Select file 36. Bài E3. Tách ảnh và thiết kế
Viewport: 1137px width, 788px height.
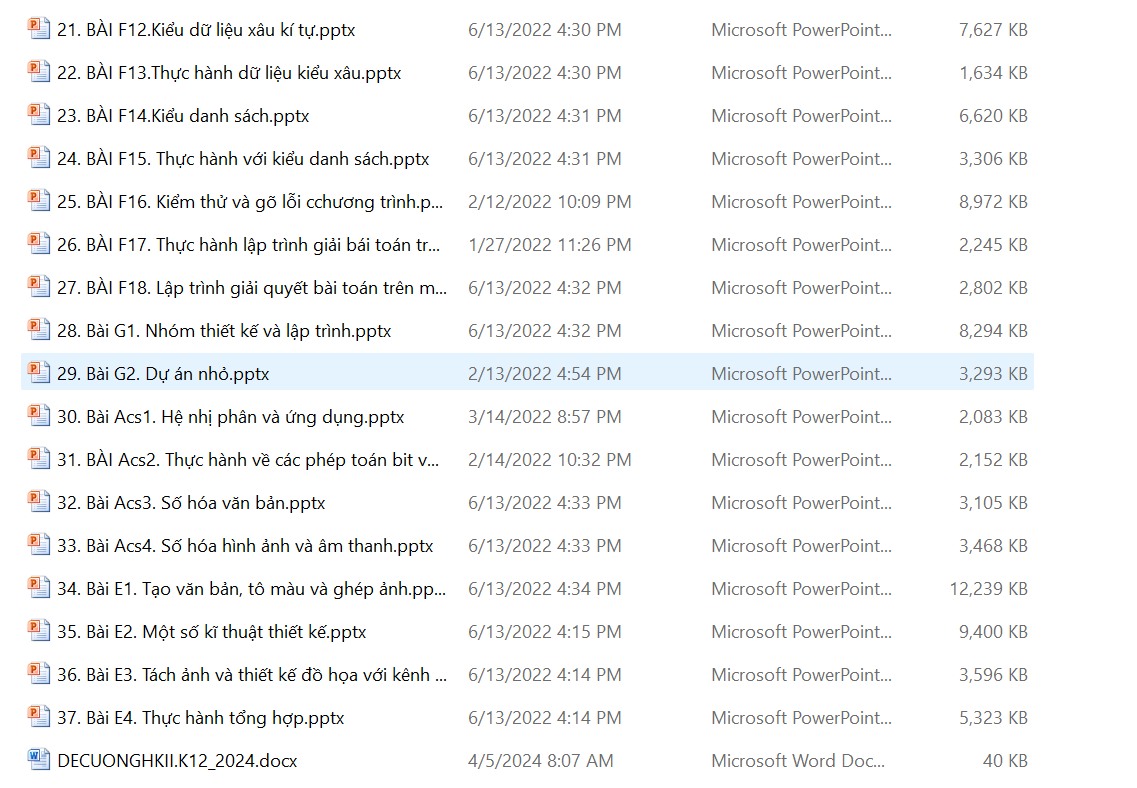252,675
